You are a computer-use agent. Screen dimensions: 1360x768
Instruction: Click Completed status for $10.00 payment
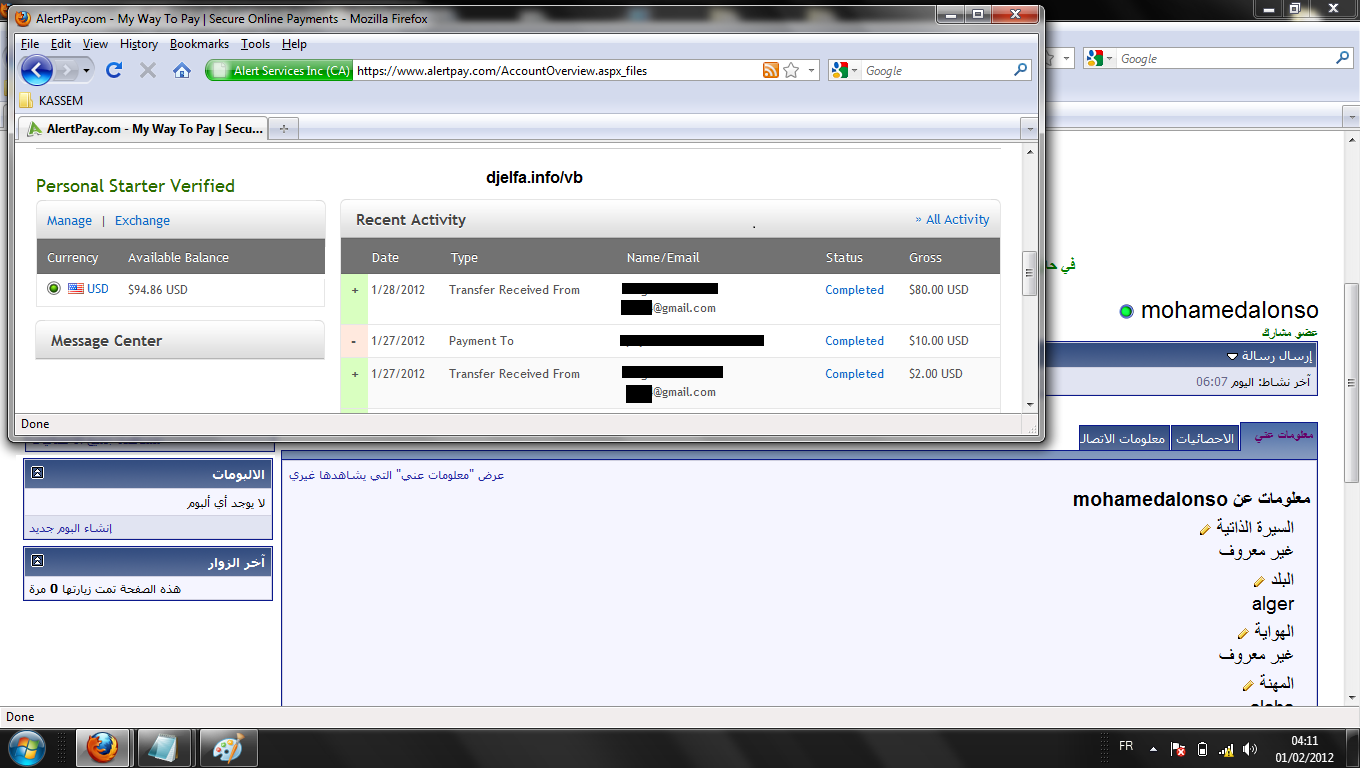(x=854, y=341)
